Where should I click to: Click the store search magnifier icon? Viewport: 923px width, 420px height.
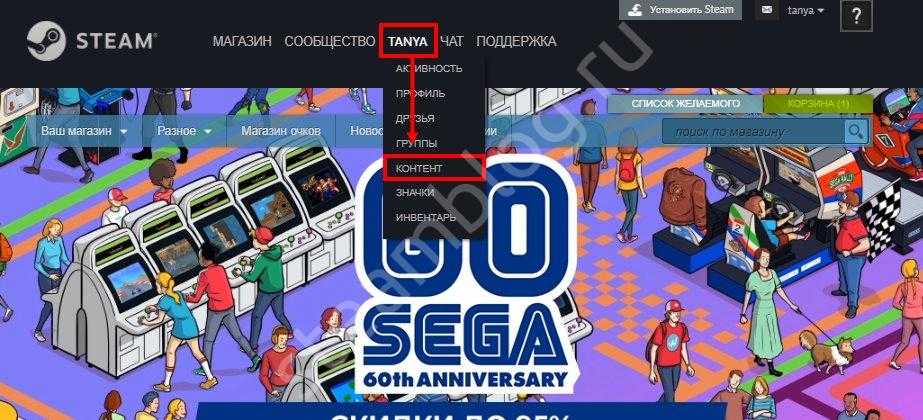(856, 131)
